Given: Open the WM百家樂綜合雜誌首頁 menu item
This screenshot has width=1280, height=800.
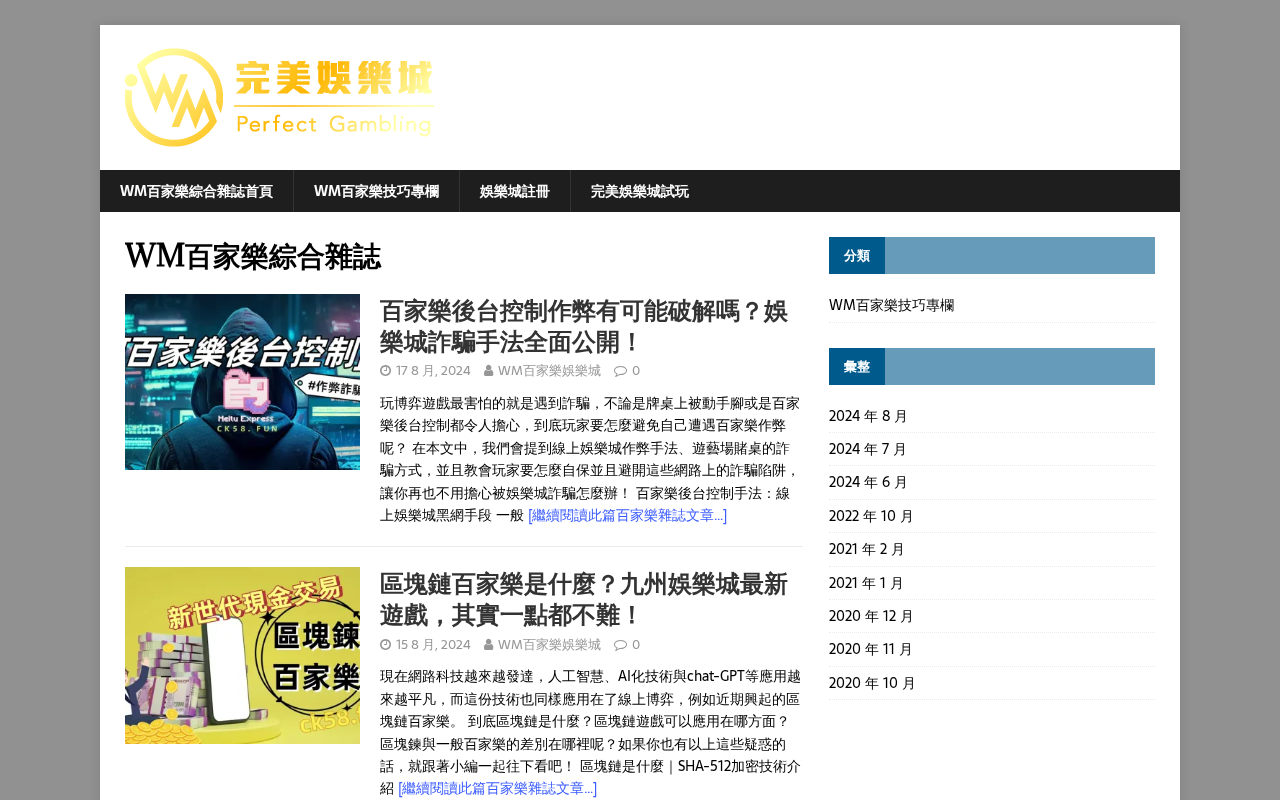Looking at the screenshot, I should tap(196, 191).
